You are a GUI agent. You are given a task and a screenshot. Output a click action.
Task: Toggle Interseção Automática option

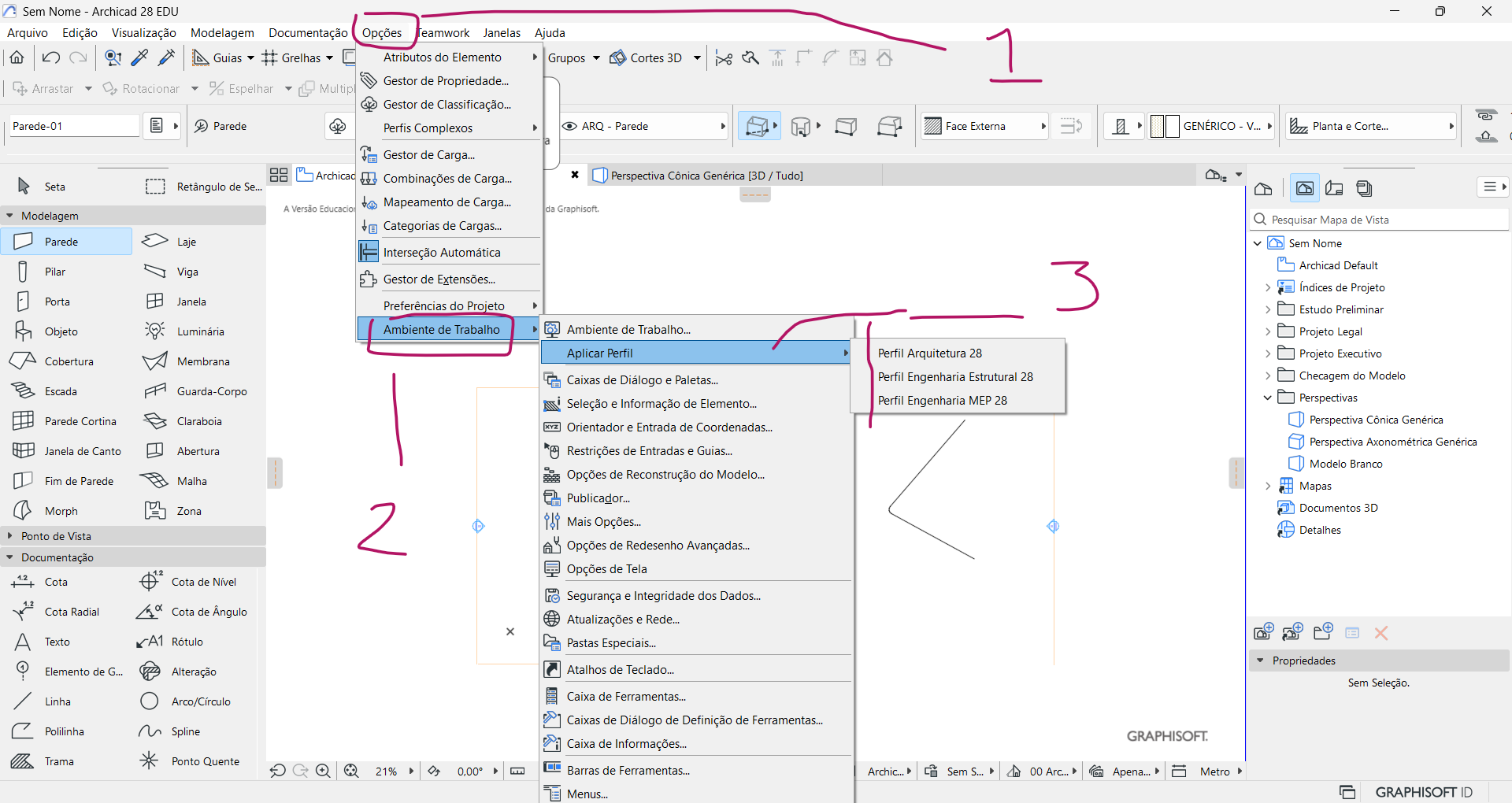click(441, 253)
